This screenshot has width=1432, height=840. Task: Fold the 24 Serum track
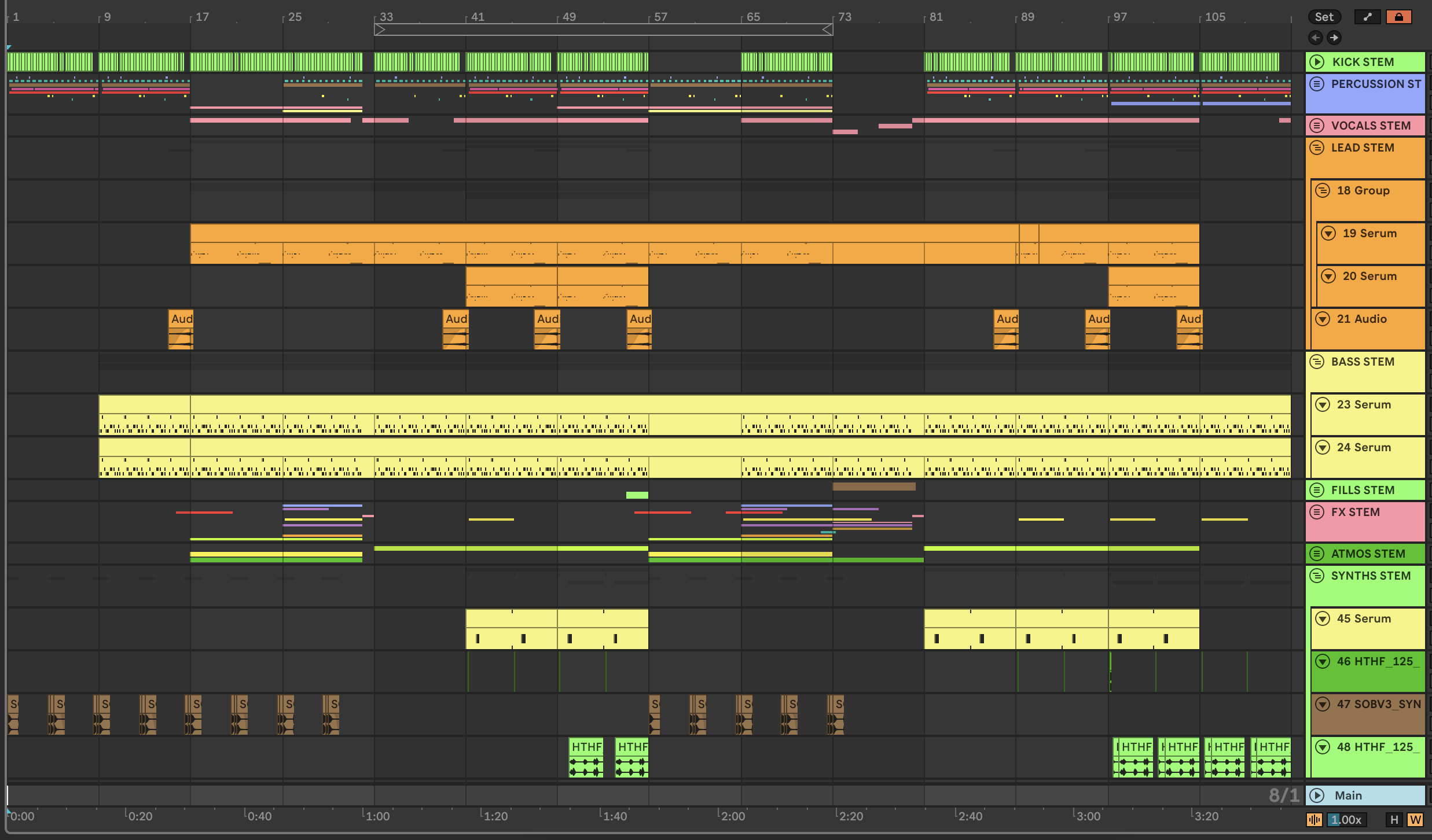click(1323, 447)
